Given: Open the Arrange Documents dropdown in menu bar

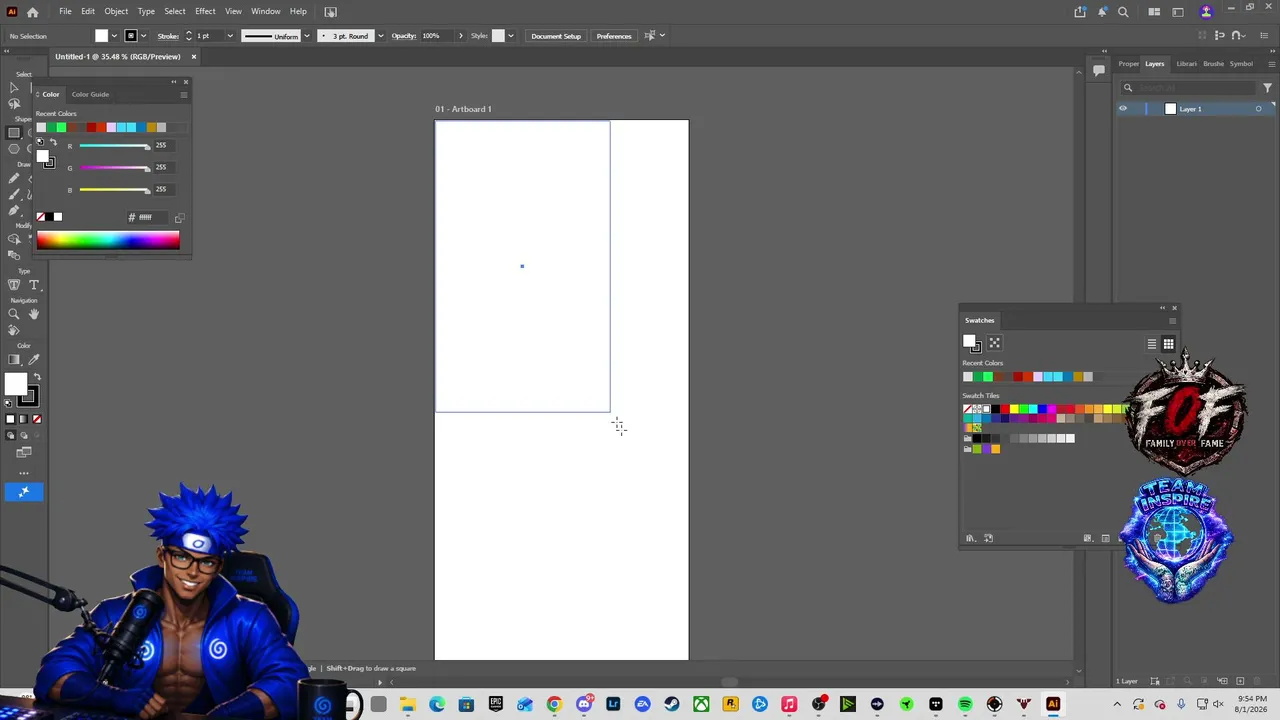Looking at the screenshot, I should (x=1154, y=12).
